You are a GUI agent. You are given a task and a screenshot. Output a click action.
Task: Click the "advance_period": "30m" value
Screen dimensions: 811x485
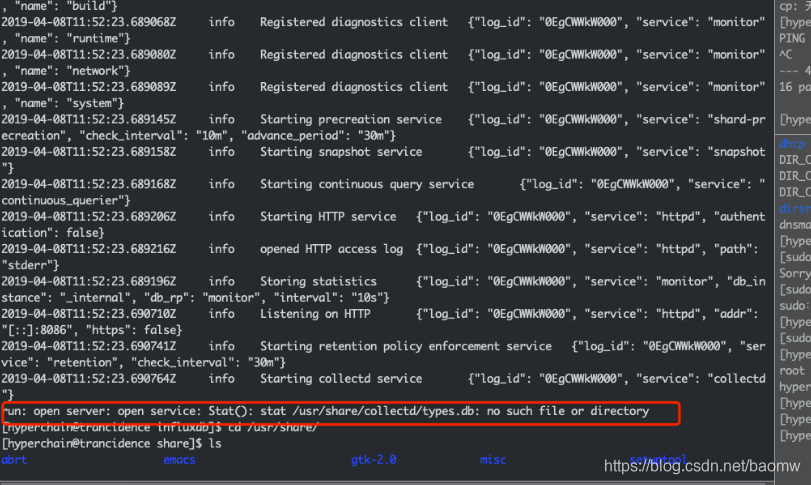pyautogui.click(x=318, y=135)
